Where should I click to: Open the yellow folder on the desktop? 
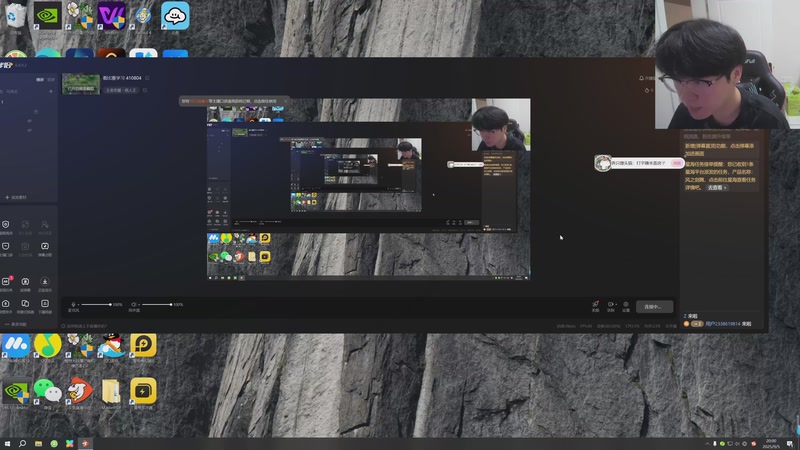pos(111,391)
